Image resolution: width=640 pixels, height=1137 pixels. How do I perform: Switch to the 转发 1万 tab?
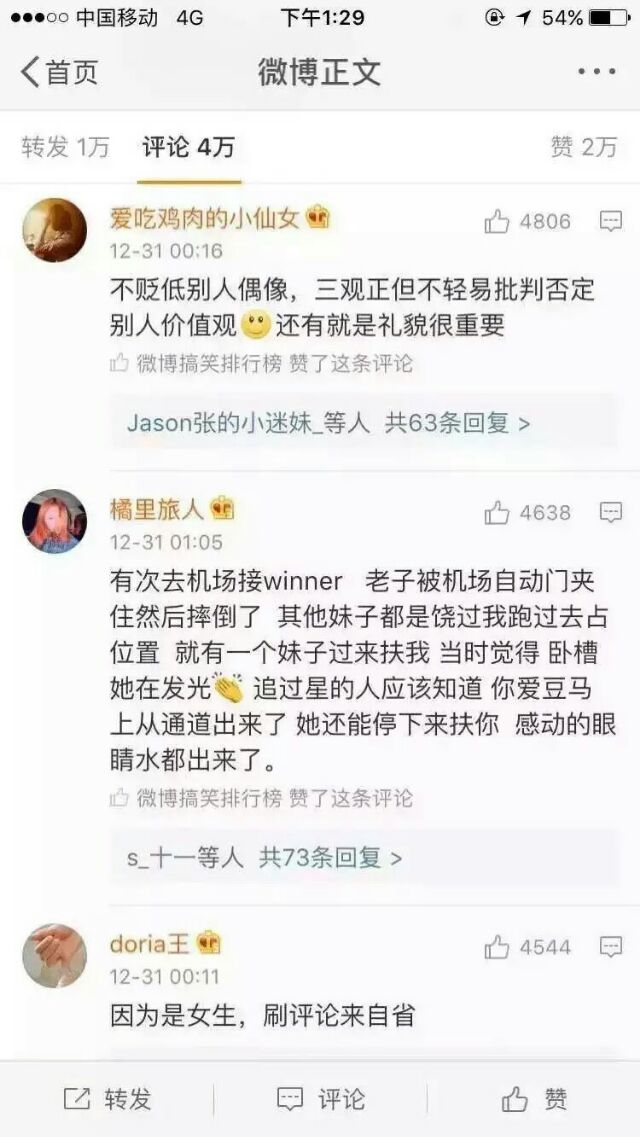65,148
